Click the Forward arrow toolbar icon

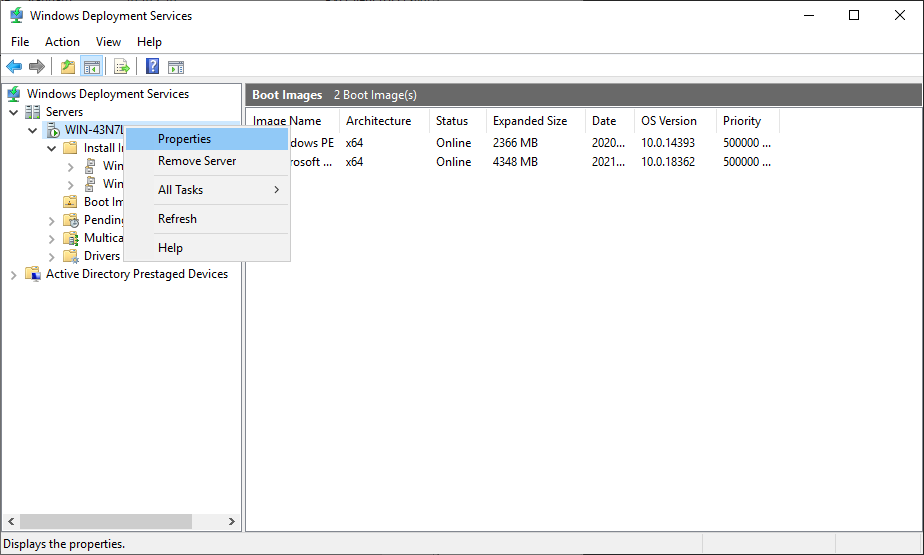37,67
